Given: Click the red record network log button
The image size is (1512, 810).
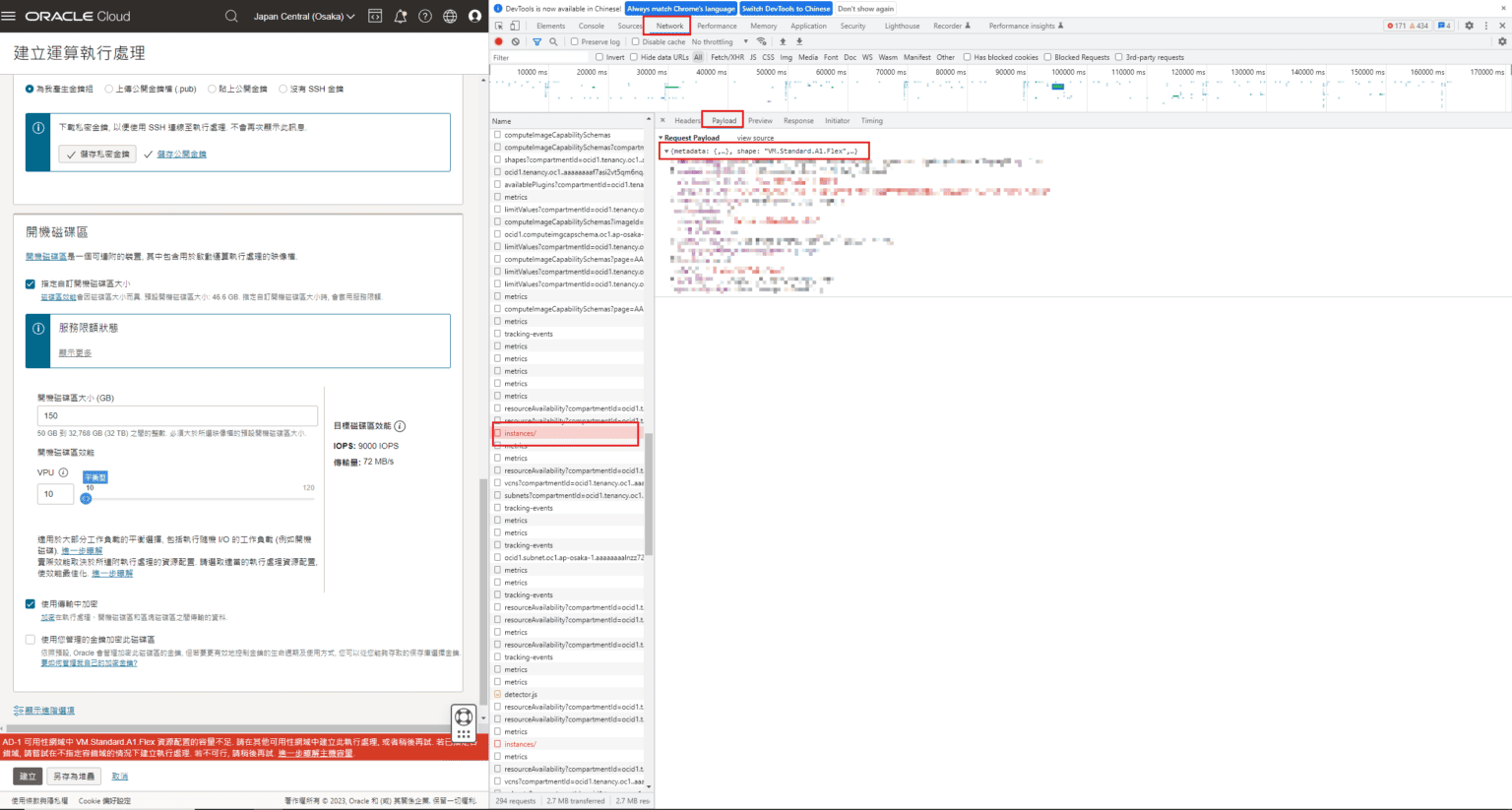Looking at the screenshot, I should point(499,41).
